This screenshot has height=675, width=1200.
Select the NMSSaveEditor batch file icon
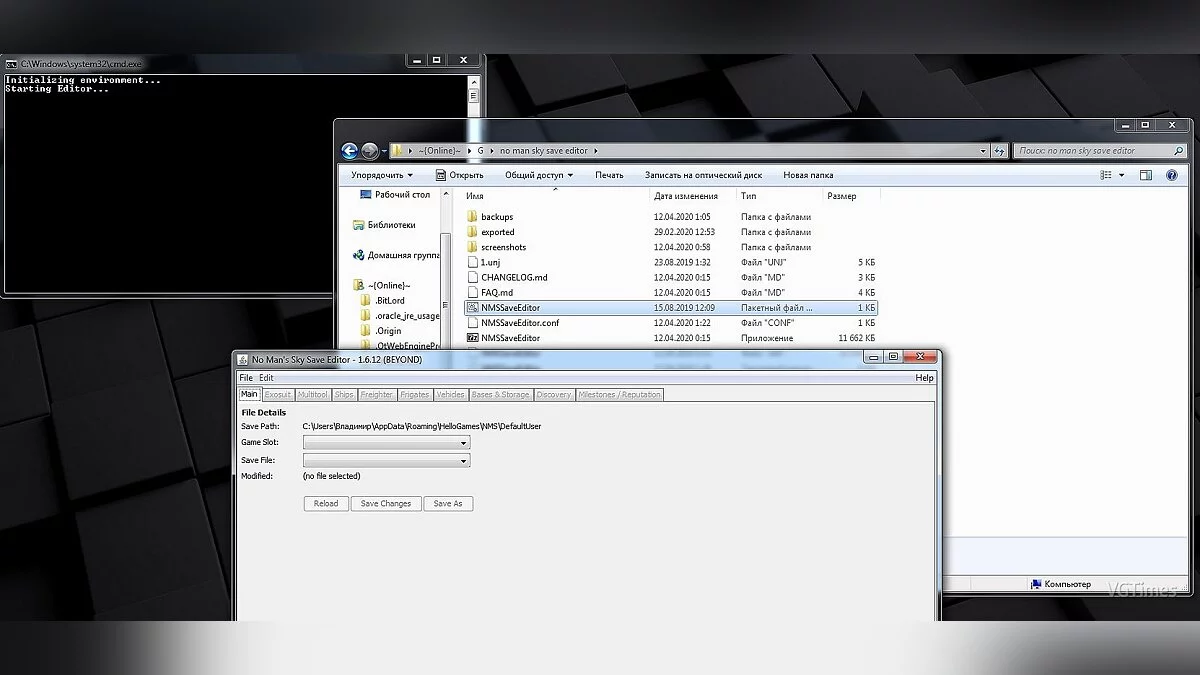(473, 308)
